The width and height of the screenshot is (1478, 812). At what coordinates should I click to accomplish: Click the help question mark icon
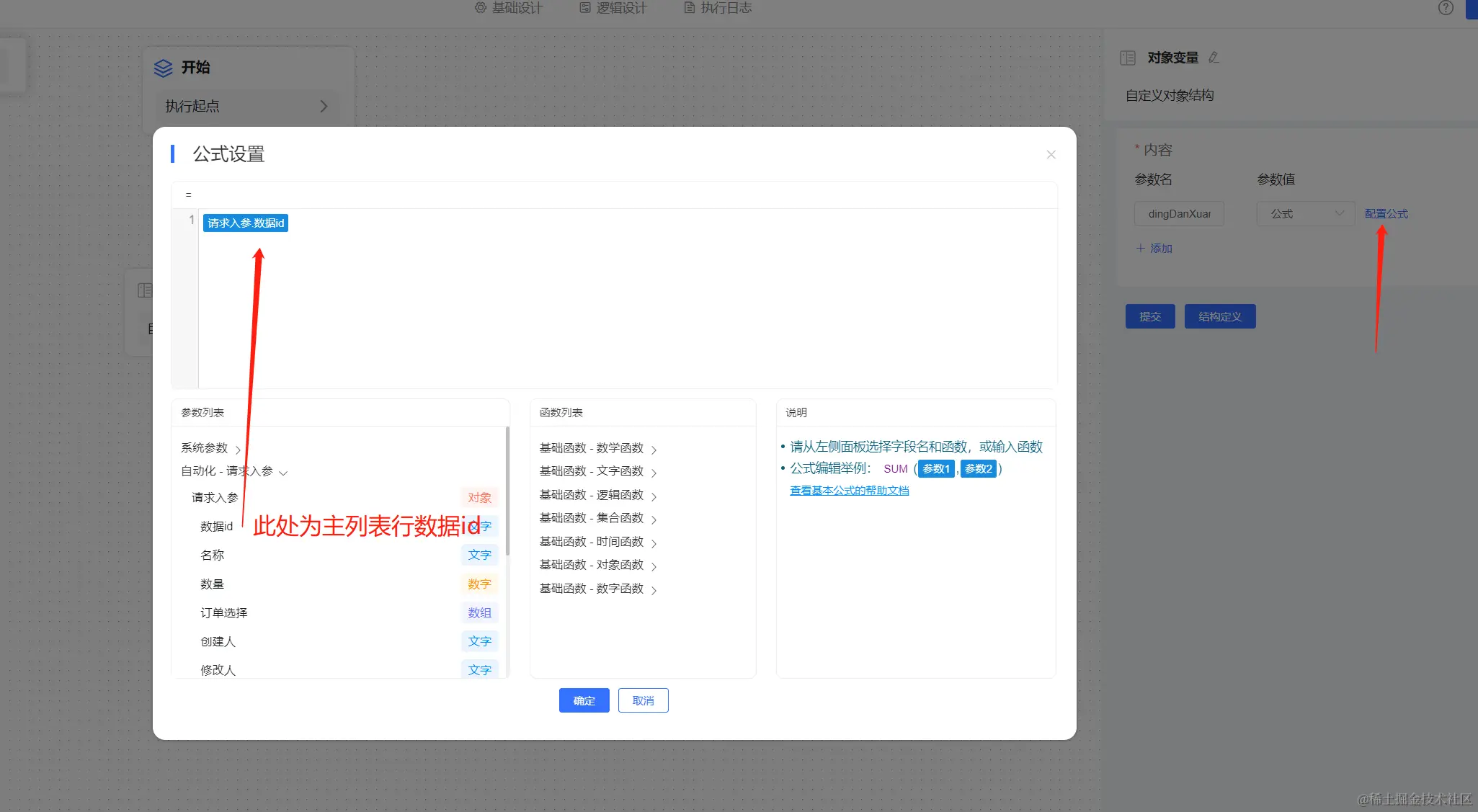[x=1445, y=8]
